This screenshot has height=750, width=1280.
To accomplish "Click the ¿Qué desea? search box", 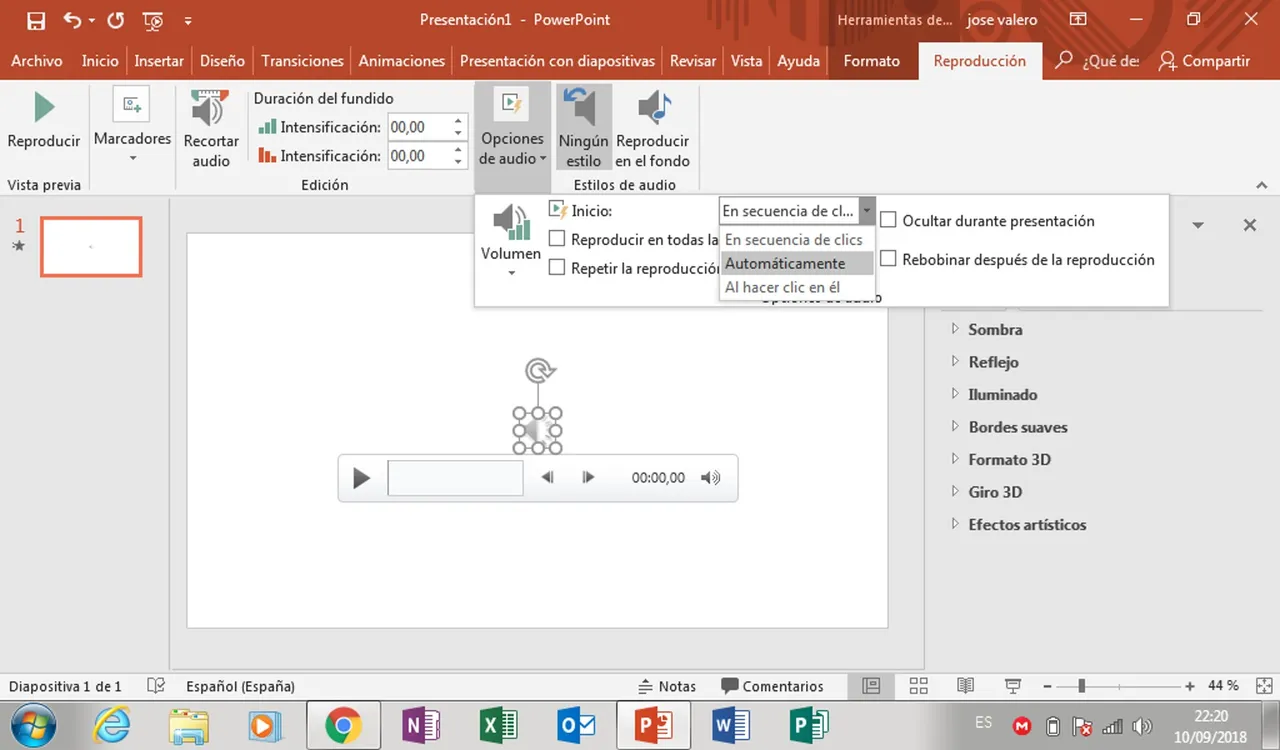I will click(x=1098, y=61).
